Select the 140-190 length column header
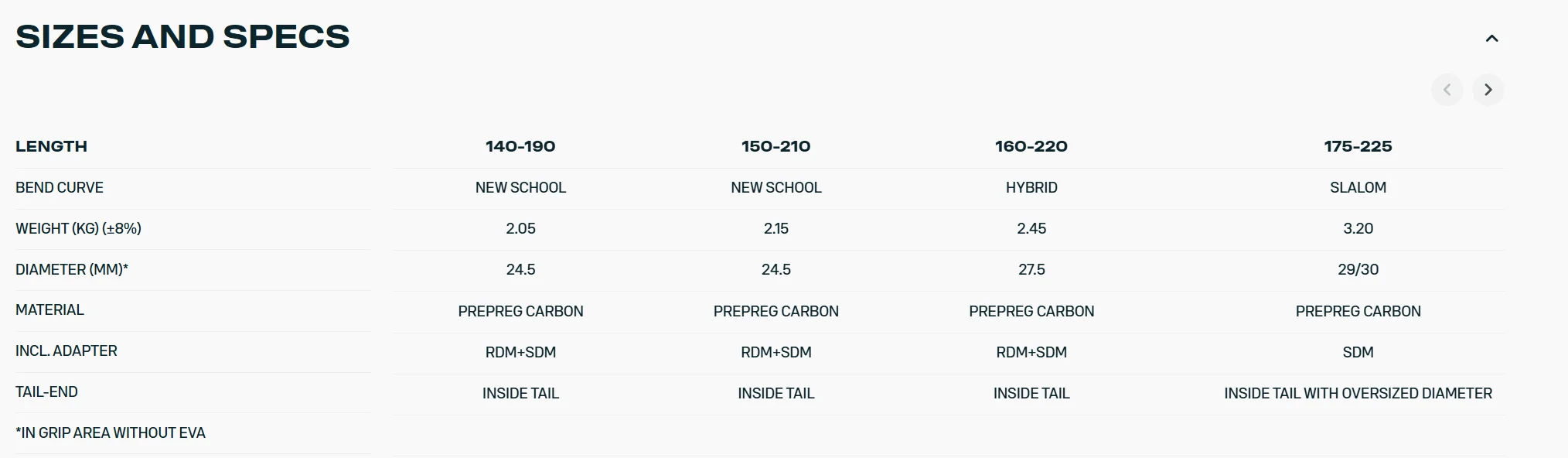Image resolution: width=1568 pixels, height=458 pixels. (x=520, y=146)
